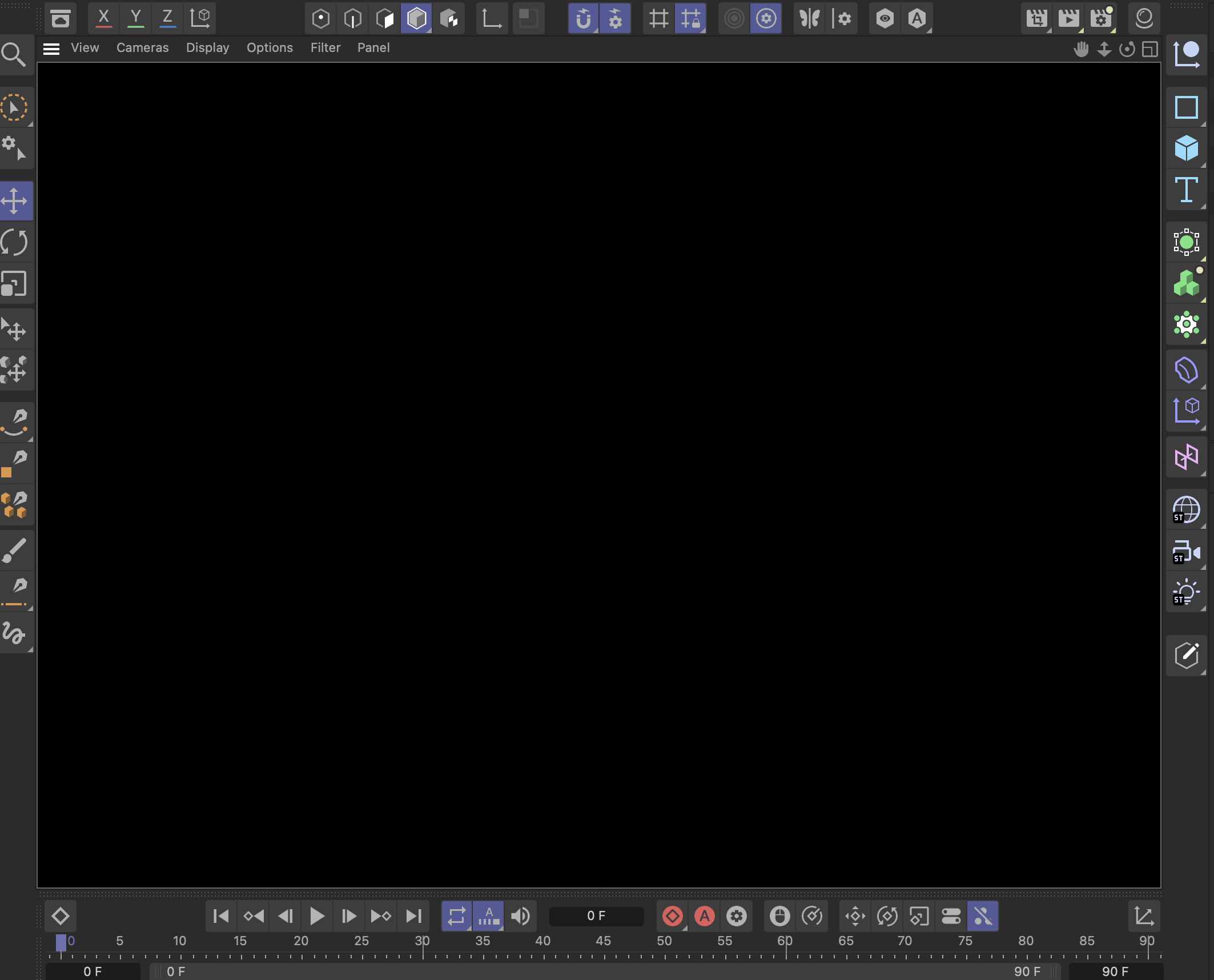Expand the locked workplane options
Viewport: 1214px width, 980px height.
click(x=690, y=19)
